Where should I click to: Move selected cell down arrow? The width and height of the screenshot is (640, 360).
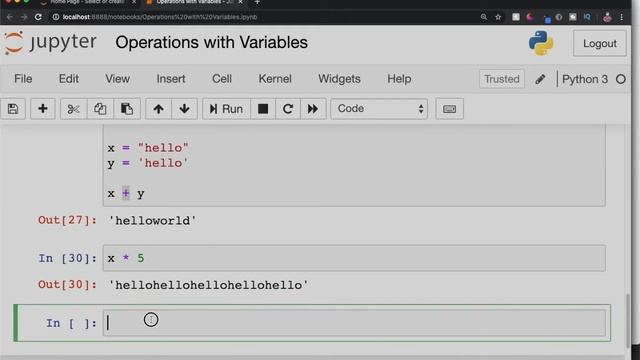point(184,109)
